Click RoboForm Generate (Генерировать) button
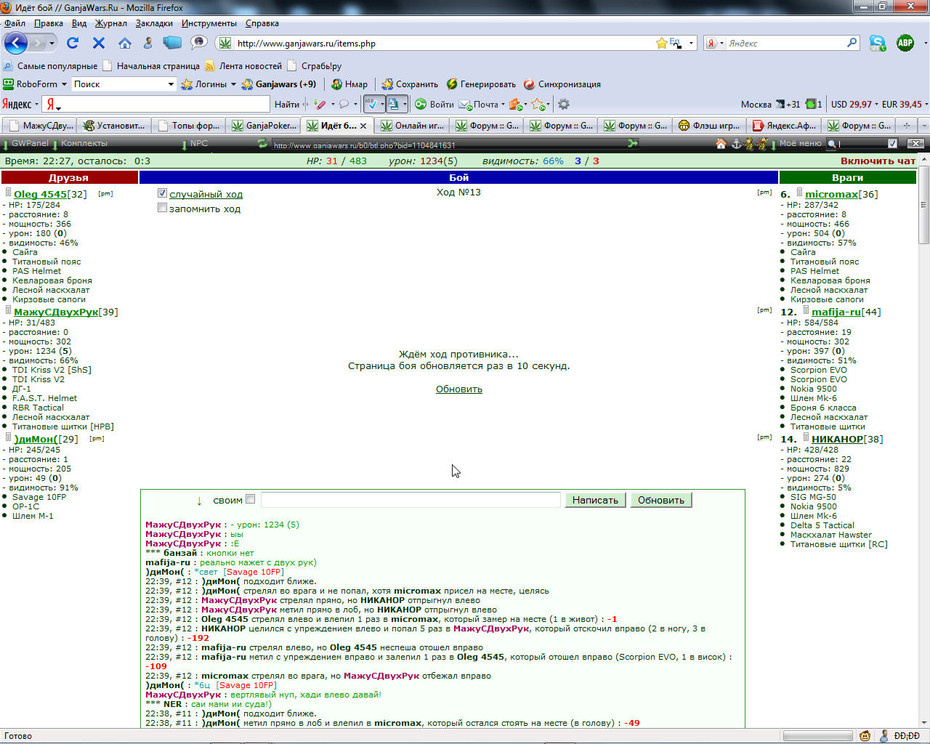930x744 pixels. coord(481,84)
